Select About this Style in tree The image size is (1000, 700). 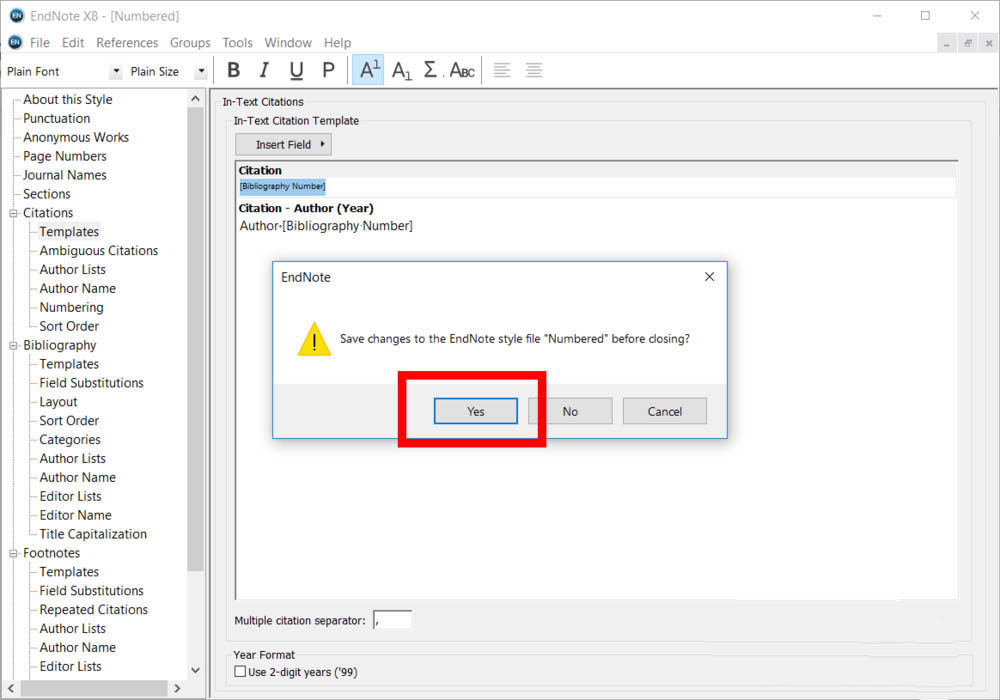[x=68, y=99]
